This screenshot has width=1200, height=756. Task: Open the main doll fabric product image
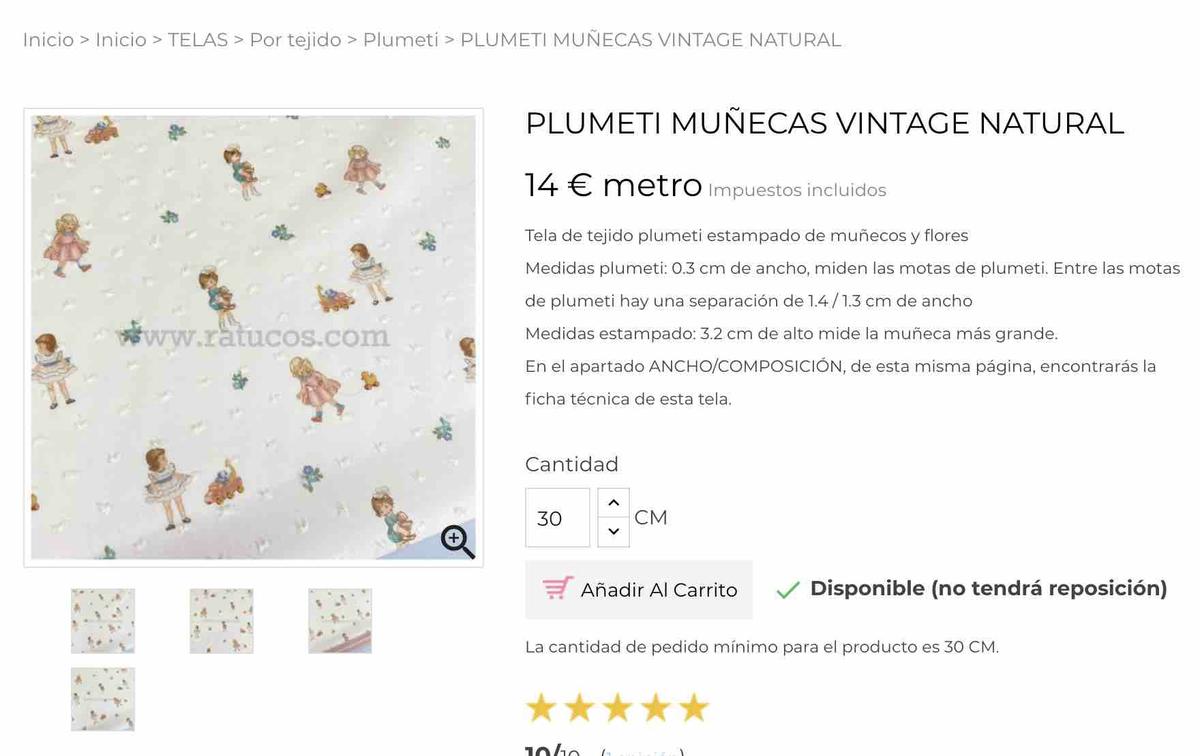pyautogui.click(x=253, y=338)
